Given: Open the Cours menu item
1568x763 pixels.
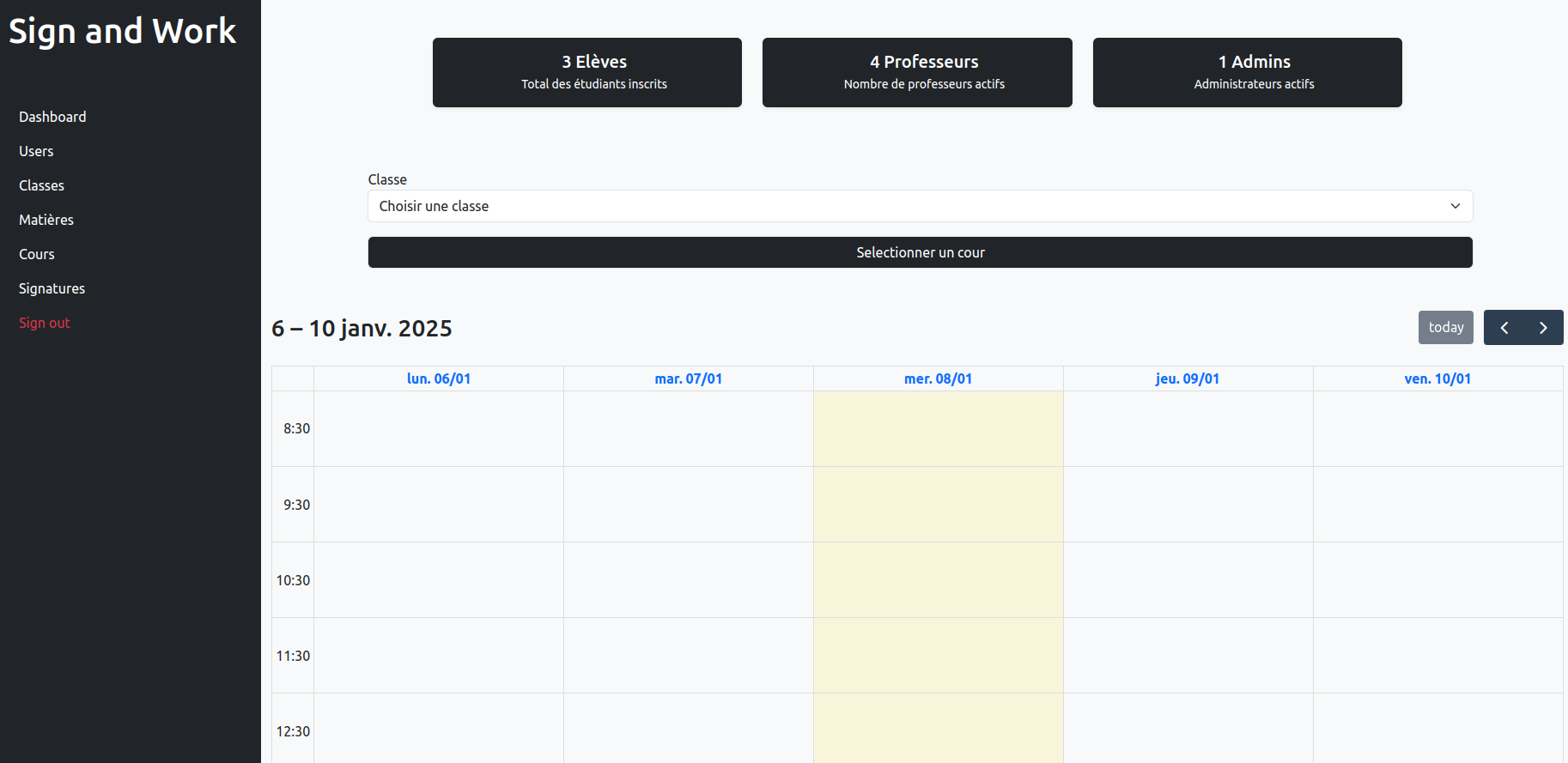Looking at the screenshot, I should pyautogui.click(x=37, y=254).
